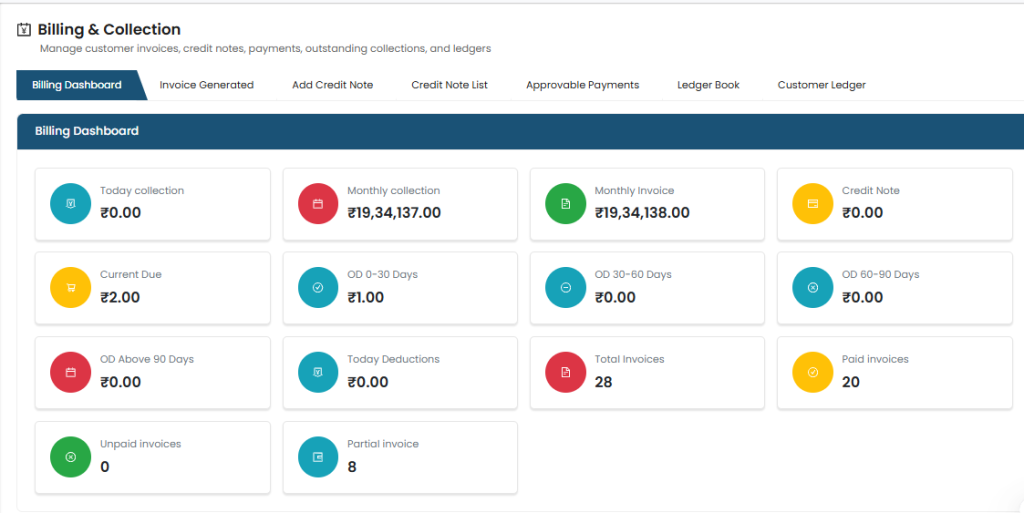Click the Partial invoice wallet icon
Image resolution: width=1024 pixels, height=513 pixels.
coord(318,457)
